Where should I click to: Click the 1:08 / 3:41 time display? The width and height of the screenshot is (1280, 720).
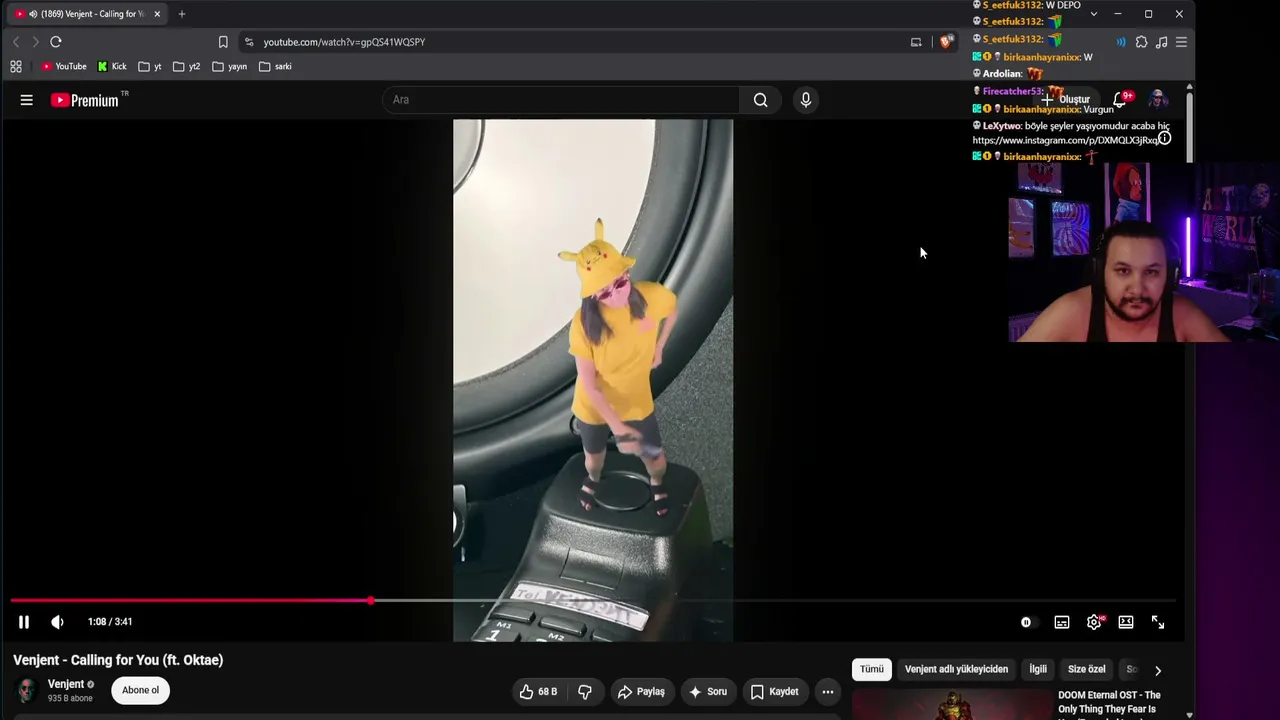point(110,622)
